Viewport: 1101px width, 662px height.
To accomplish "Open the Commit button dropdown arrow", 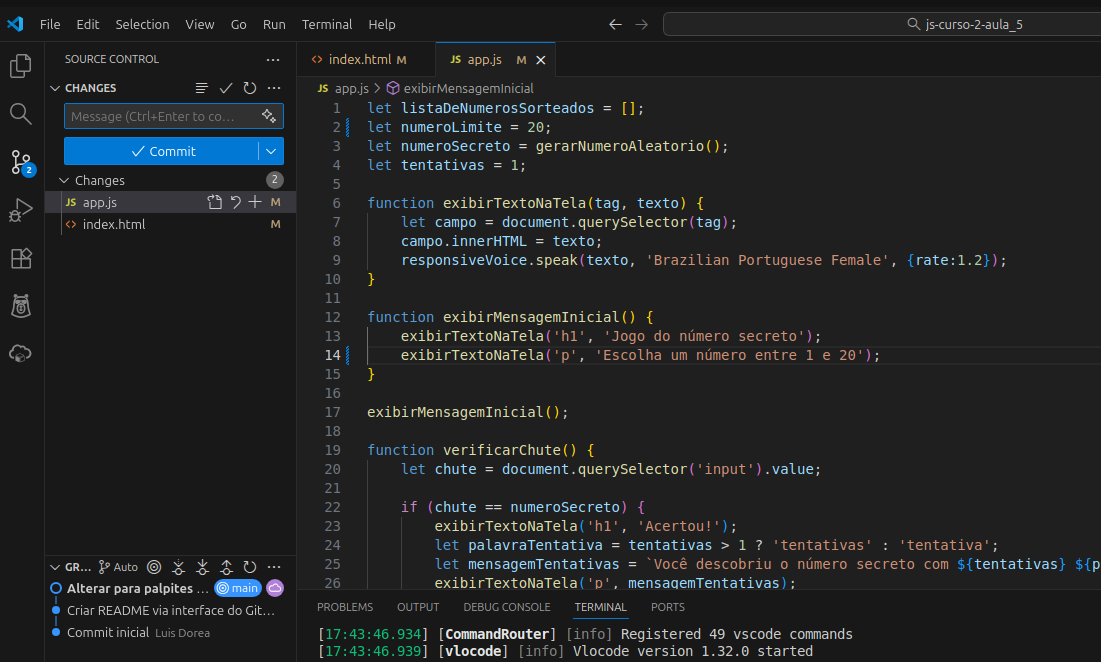I will tap(271, 151).
